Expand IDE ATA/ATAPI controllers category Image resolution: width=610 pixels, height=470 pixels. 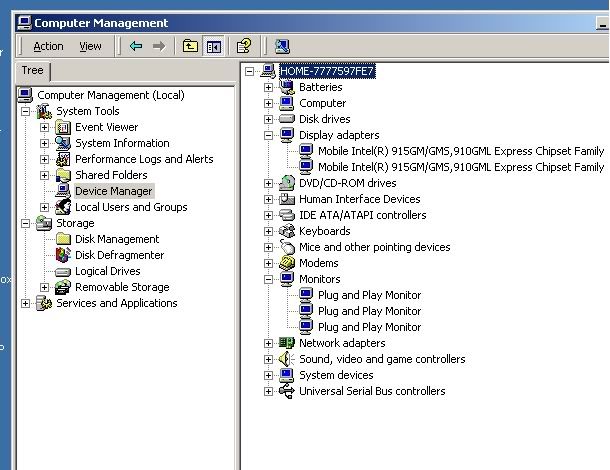tap(268, 215)
